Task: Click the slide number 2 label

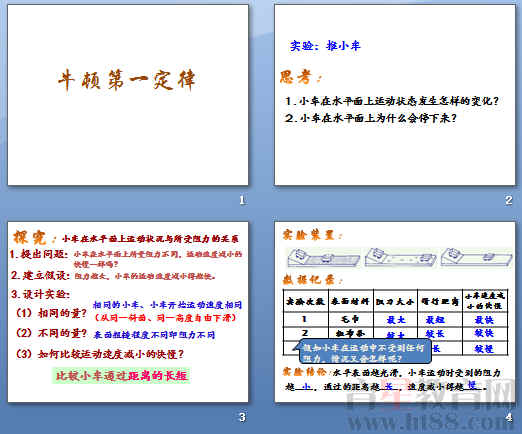Action: click(x=508, y=200)
